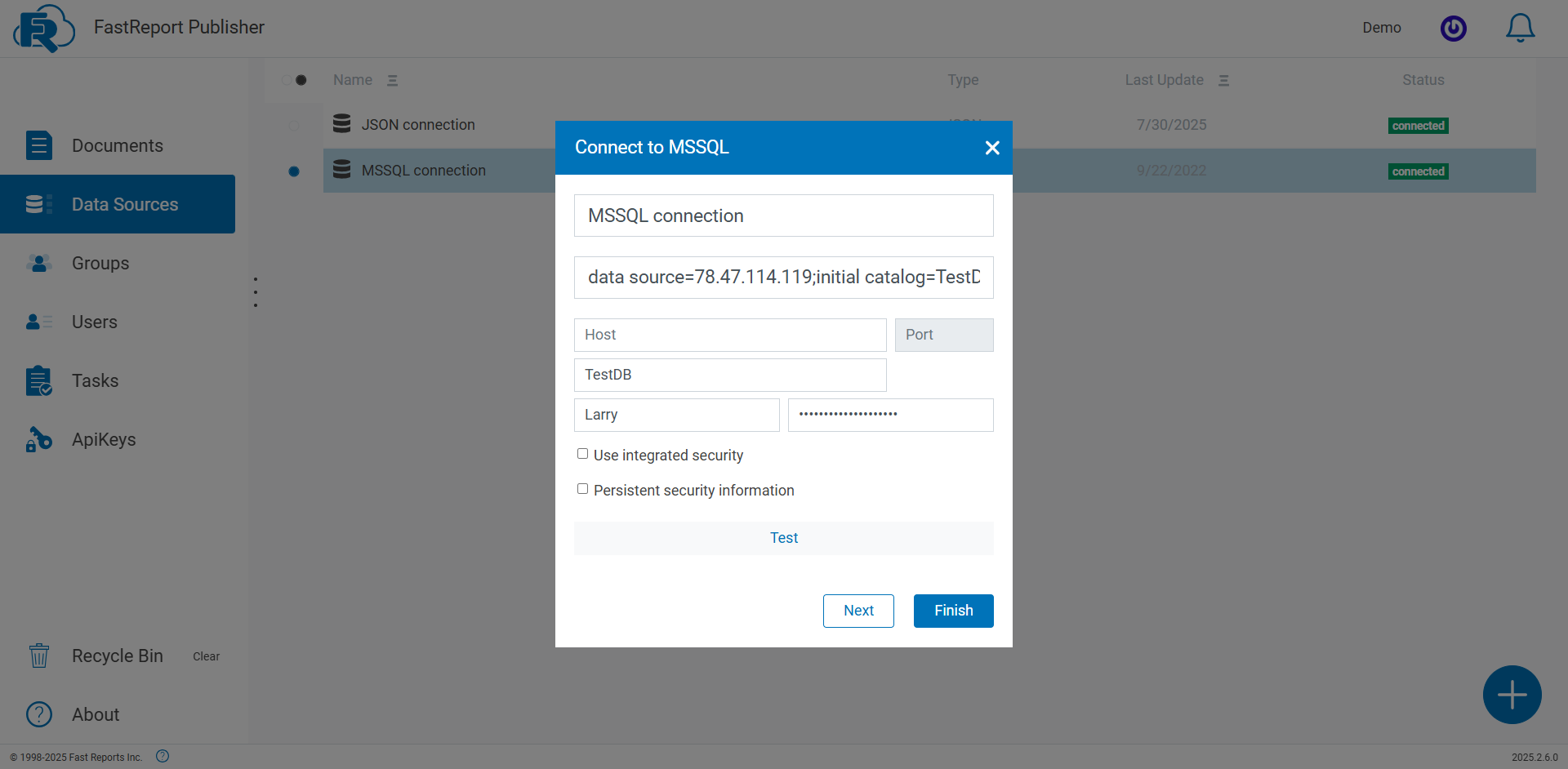Open the Documents section

[118, 145]
